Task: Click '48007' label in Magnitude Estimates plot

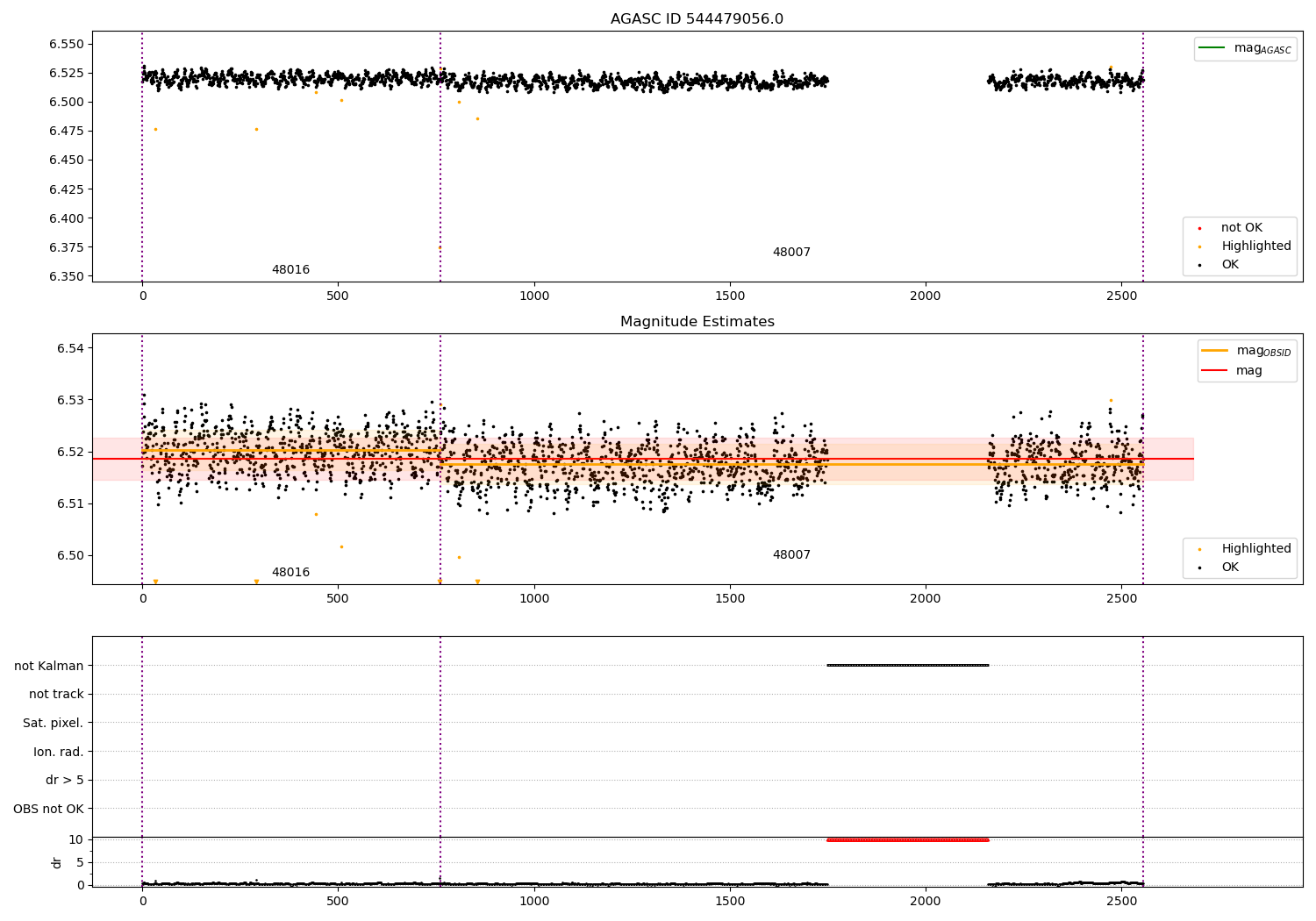Action: [x=791, y=555]
